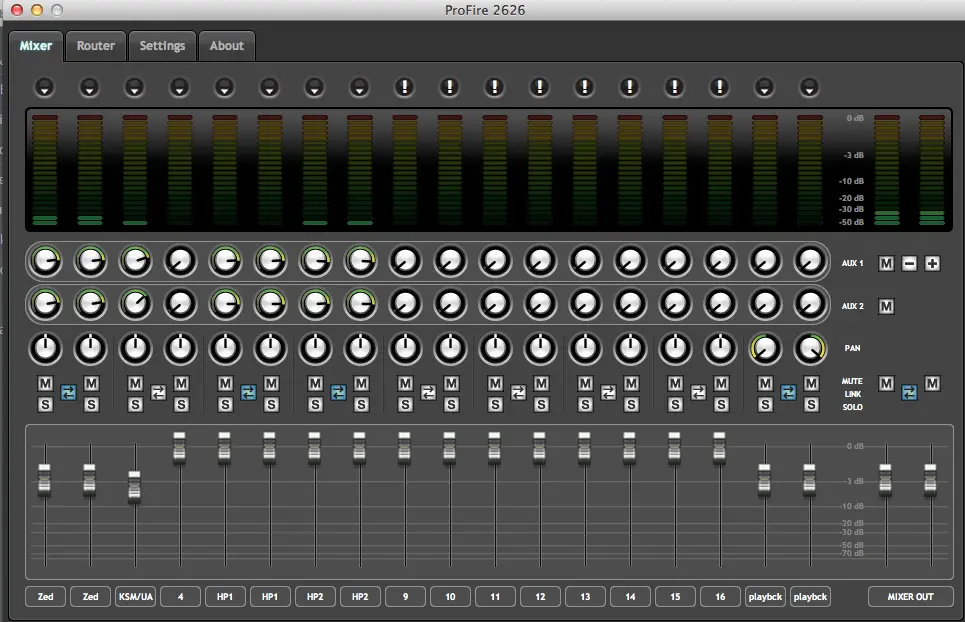Toggle stereo link for HP2 channels
The image size is (965, 622).
pos(338,392)
